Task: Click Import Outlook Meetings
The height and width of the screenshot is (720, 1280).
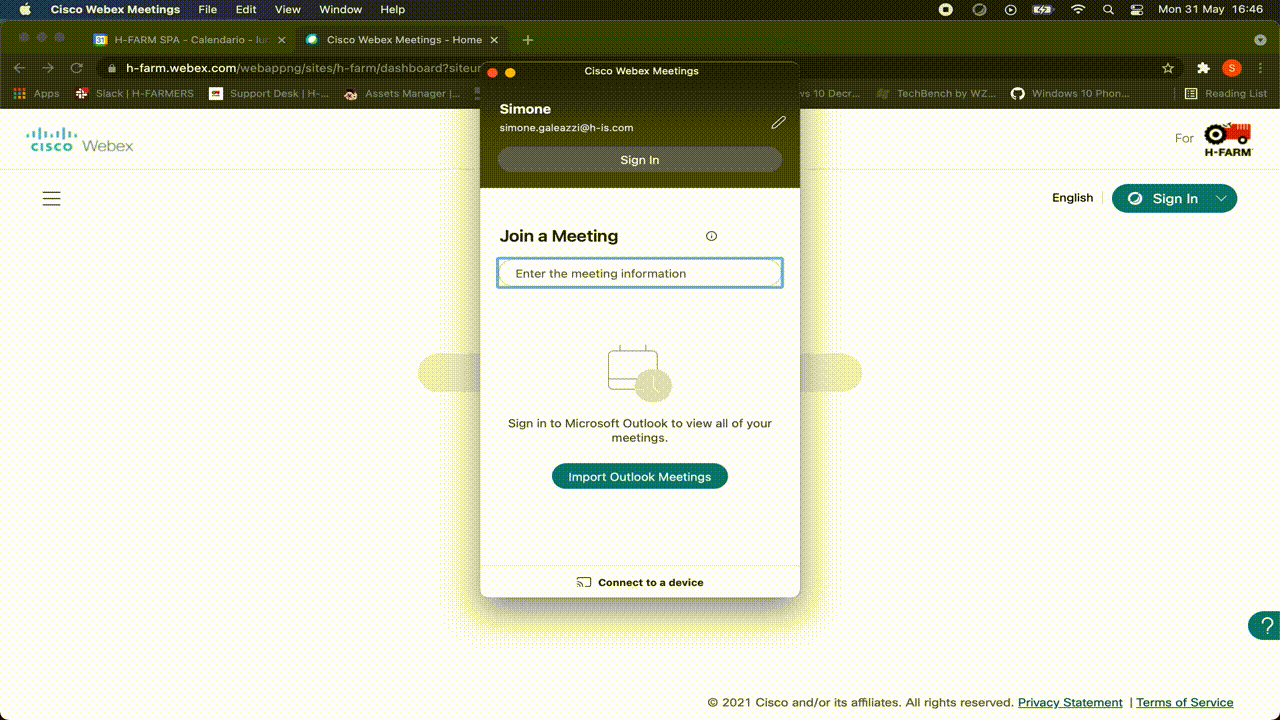Action: [640, 477]
